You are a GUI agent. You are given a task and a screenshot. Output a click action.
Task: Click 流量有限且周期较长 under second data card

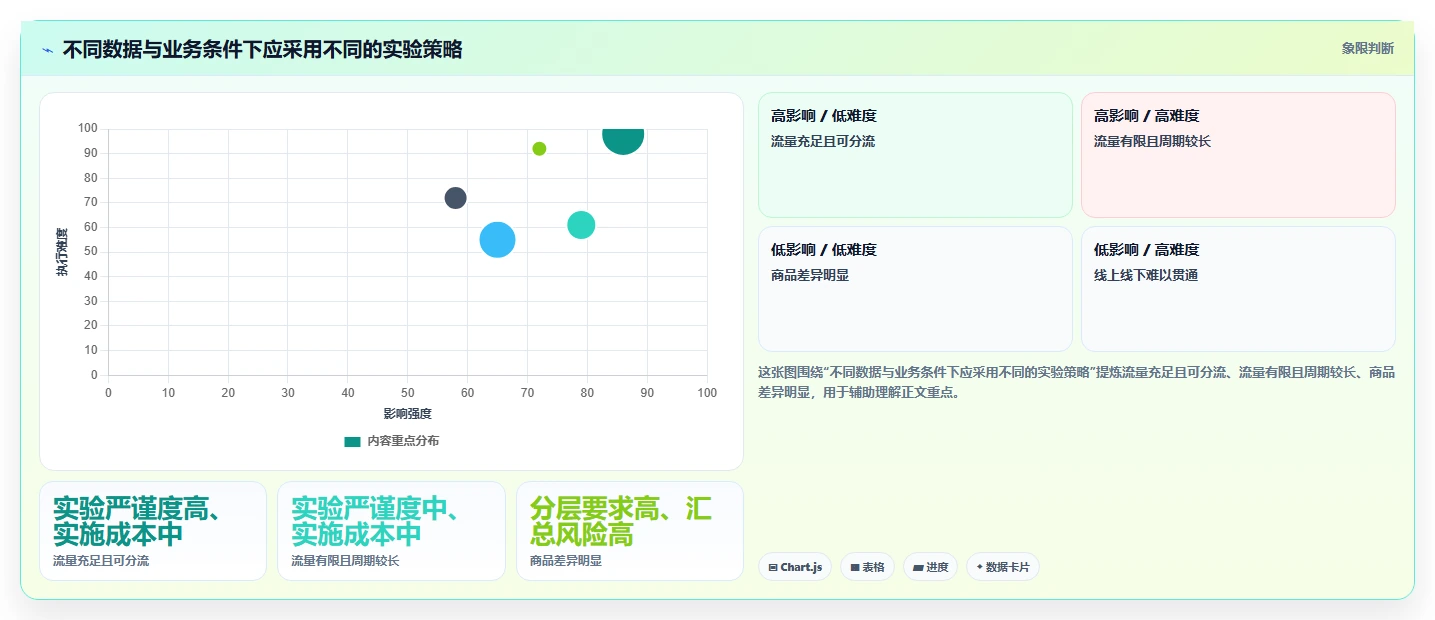[345, 561]
